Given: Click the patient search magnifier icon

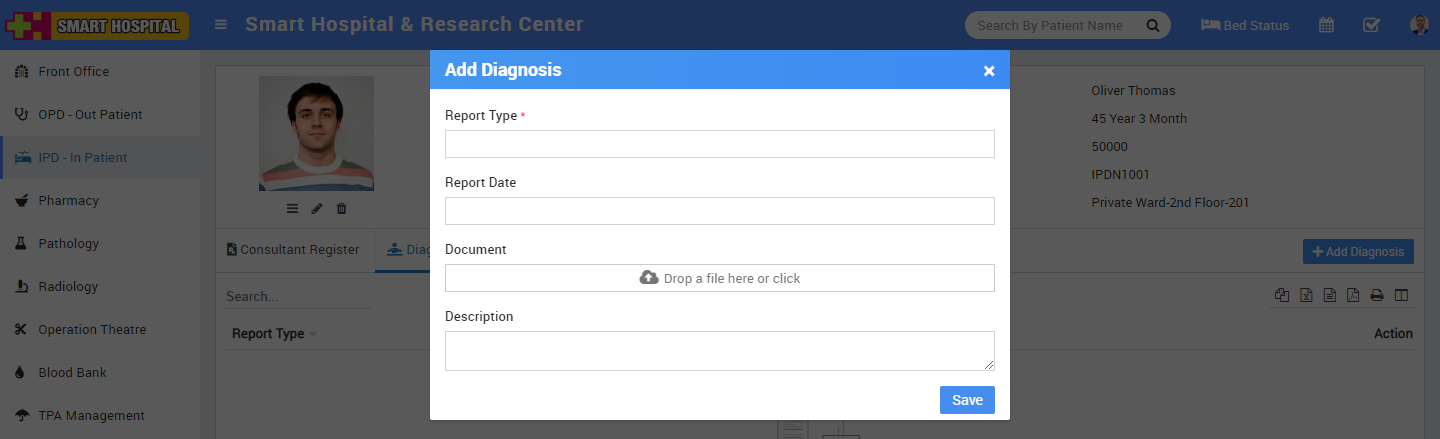Looking at the screenshot, I should [x=1152, y=26].
